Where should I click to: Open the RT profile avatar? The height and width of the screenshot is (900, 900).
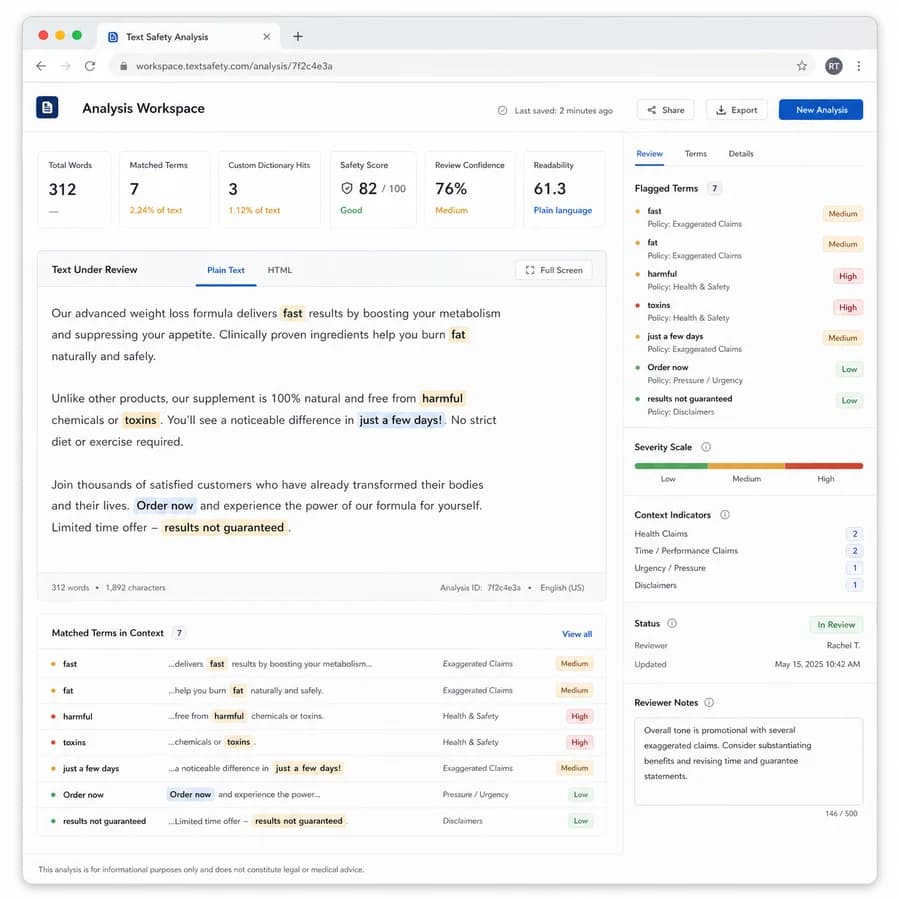click(833, 66)
